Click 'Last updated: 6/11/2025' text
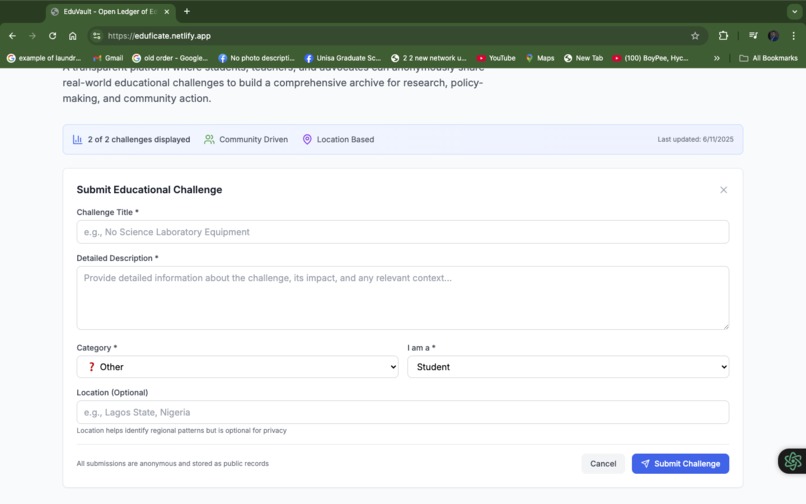The width and height of the screenshot is (806, 504). (695, 139)
